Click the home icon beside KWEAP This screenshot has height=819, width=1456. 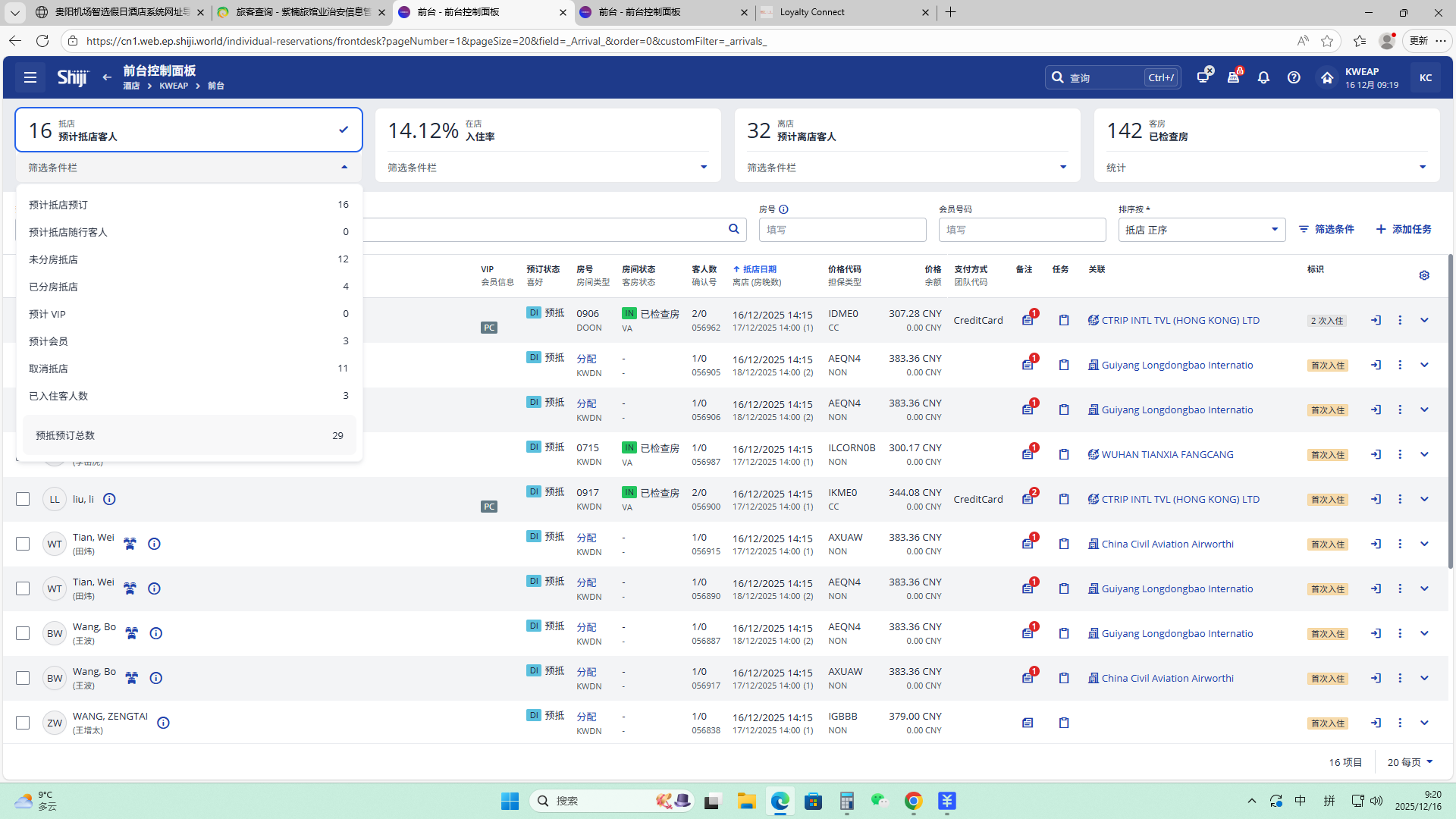(x=1326, y=77)
